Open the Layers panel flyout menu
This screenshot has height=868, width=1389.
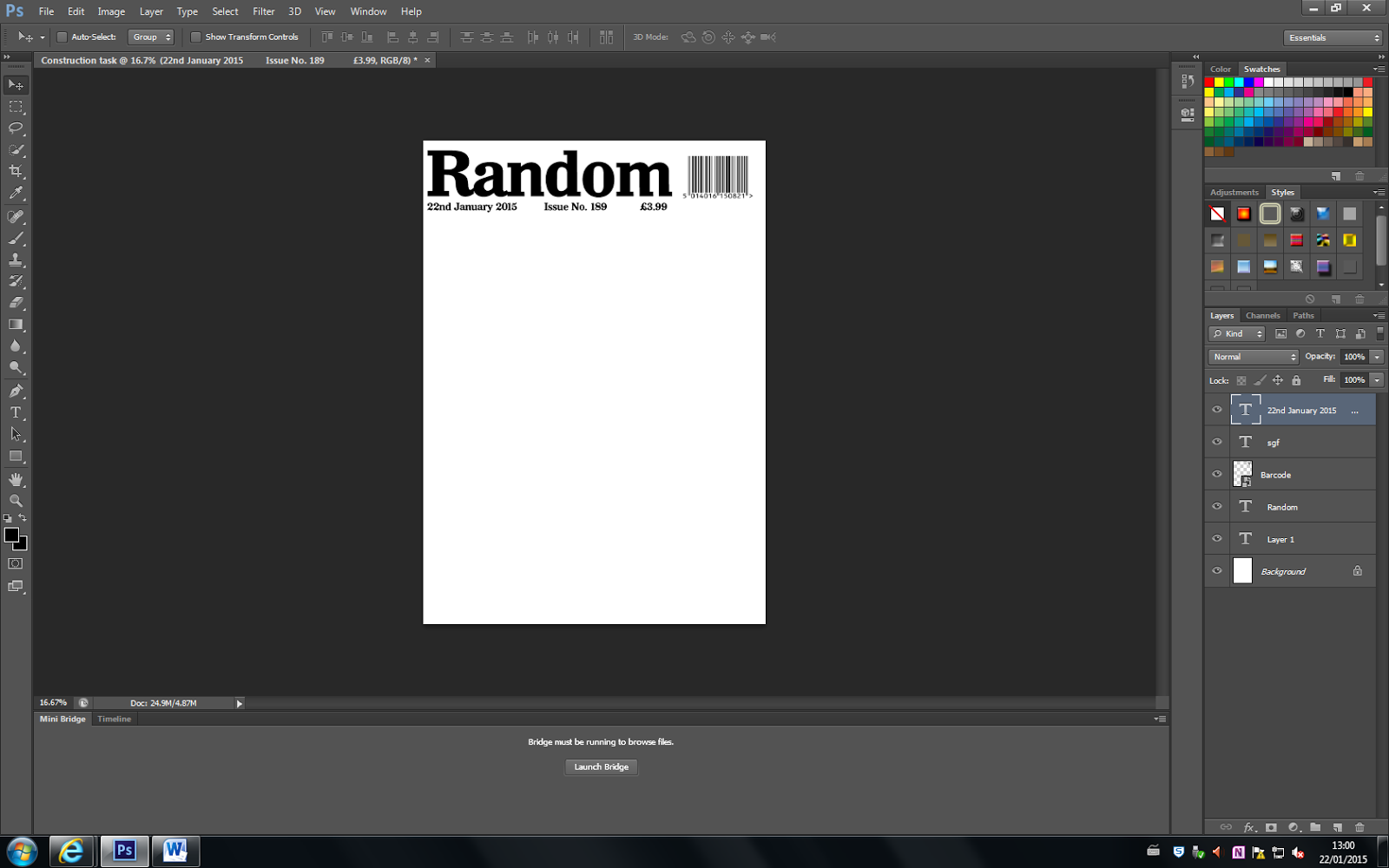point(1379,316)
